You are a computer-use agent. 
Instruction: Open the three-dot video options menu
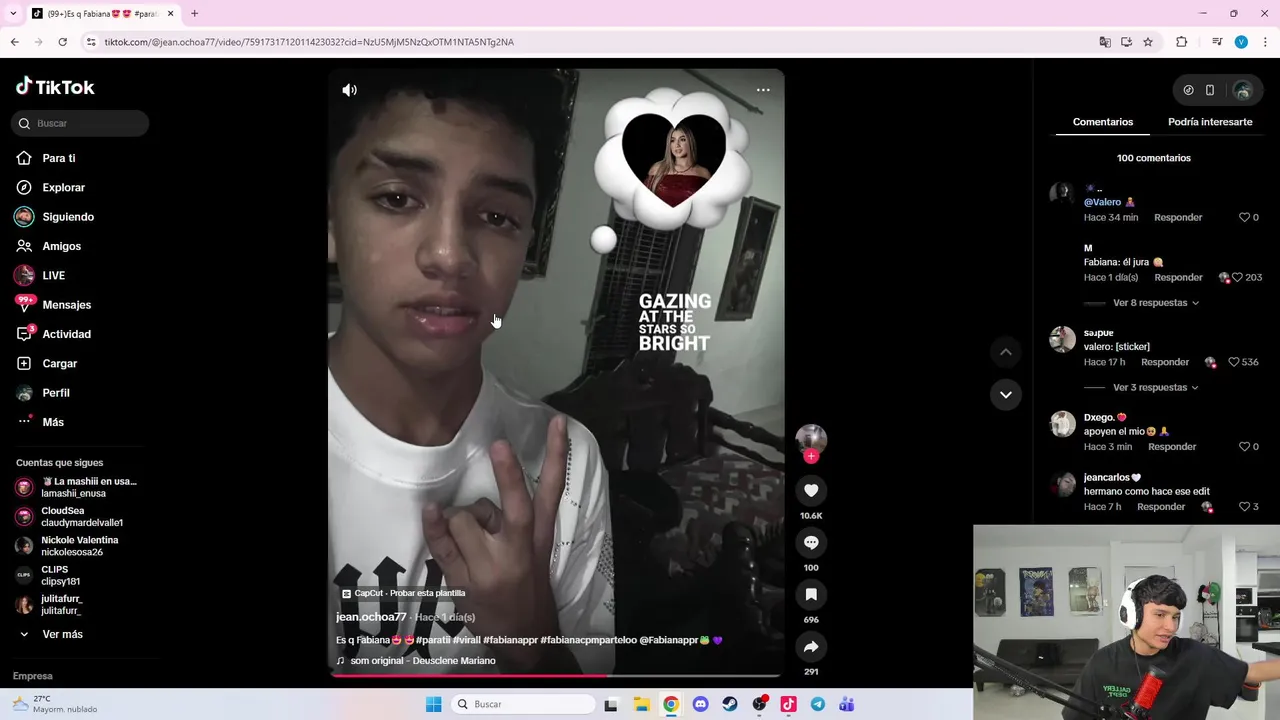[763, 90]
